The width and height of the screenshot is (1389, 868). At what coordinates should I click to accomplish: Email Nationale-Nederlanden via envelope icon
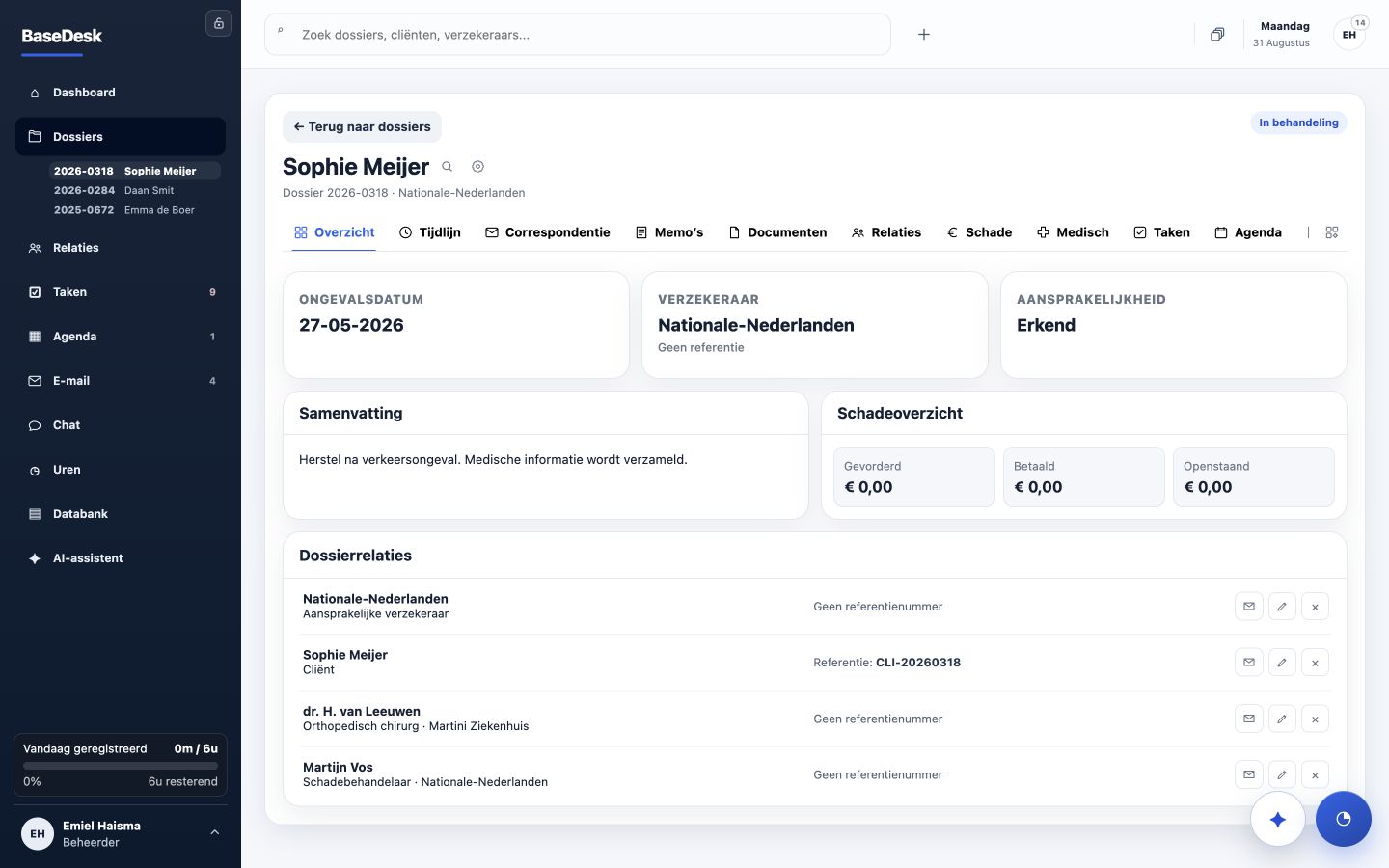(x=1249, y=607)
